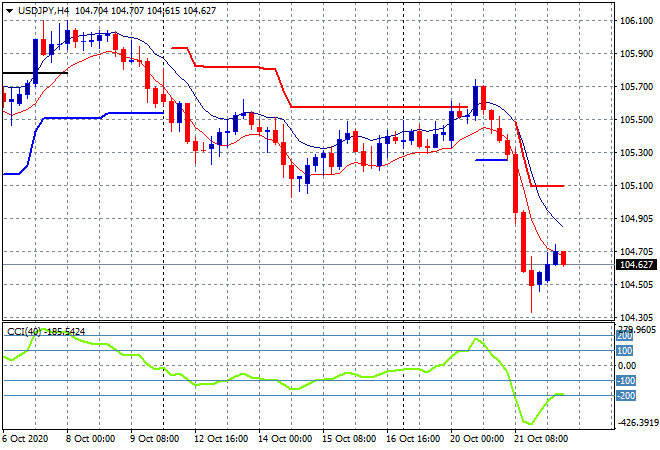Click the black horizontal line near 105.780
Image resolution: width=660 pixels, height=450 pixels.
pyautogui.click(x=35, y=73)
